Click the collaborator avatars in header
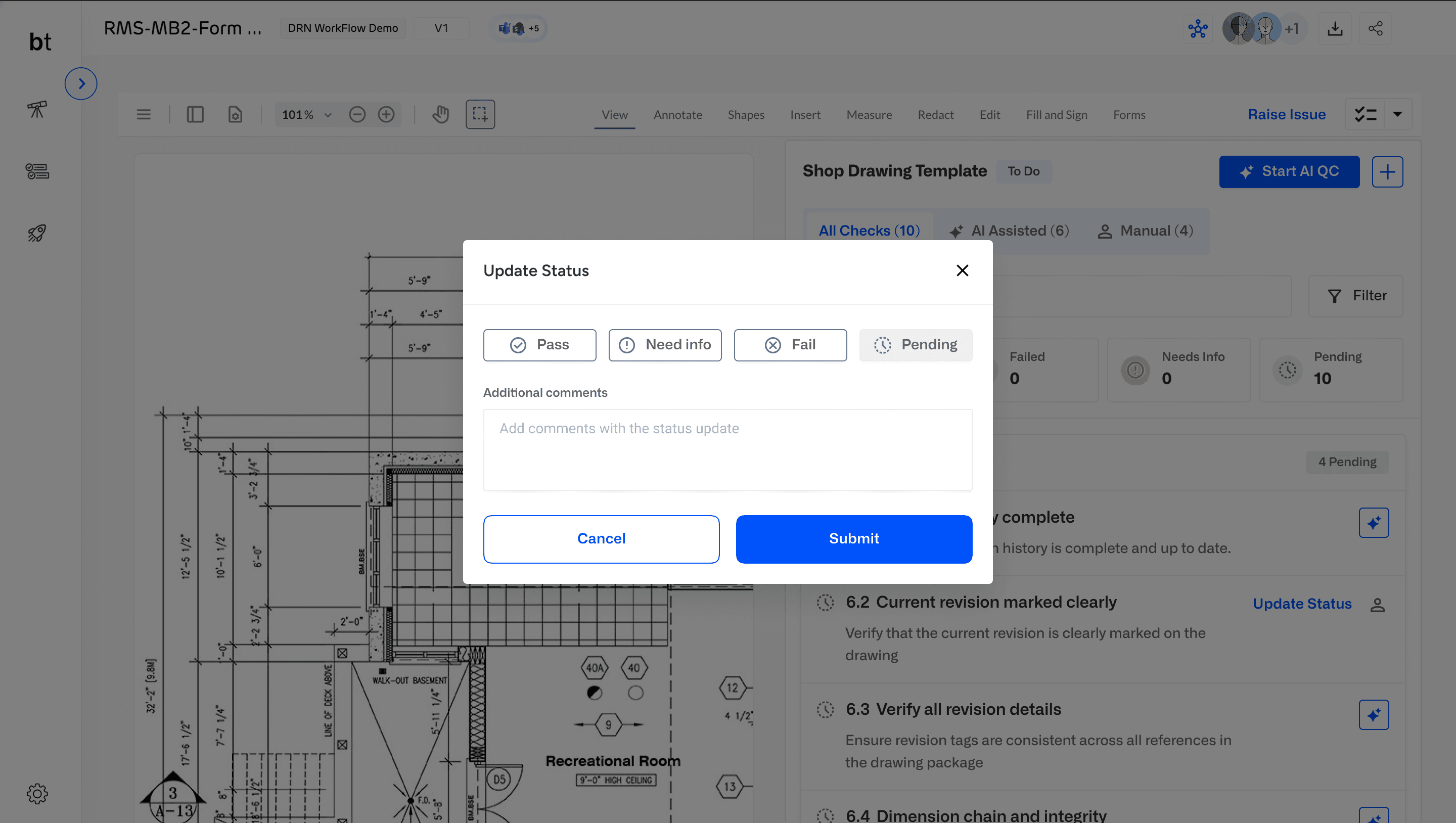This screenshot has height=823, width=1456. 1264,28
